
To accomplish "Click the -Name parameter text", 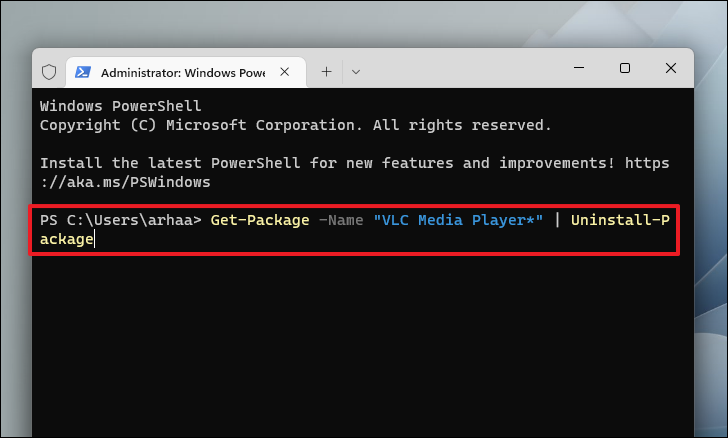I will [x=341, y=220].
